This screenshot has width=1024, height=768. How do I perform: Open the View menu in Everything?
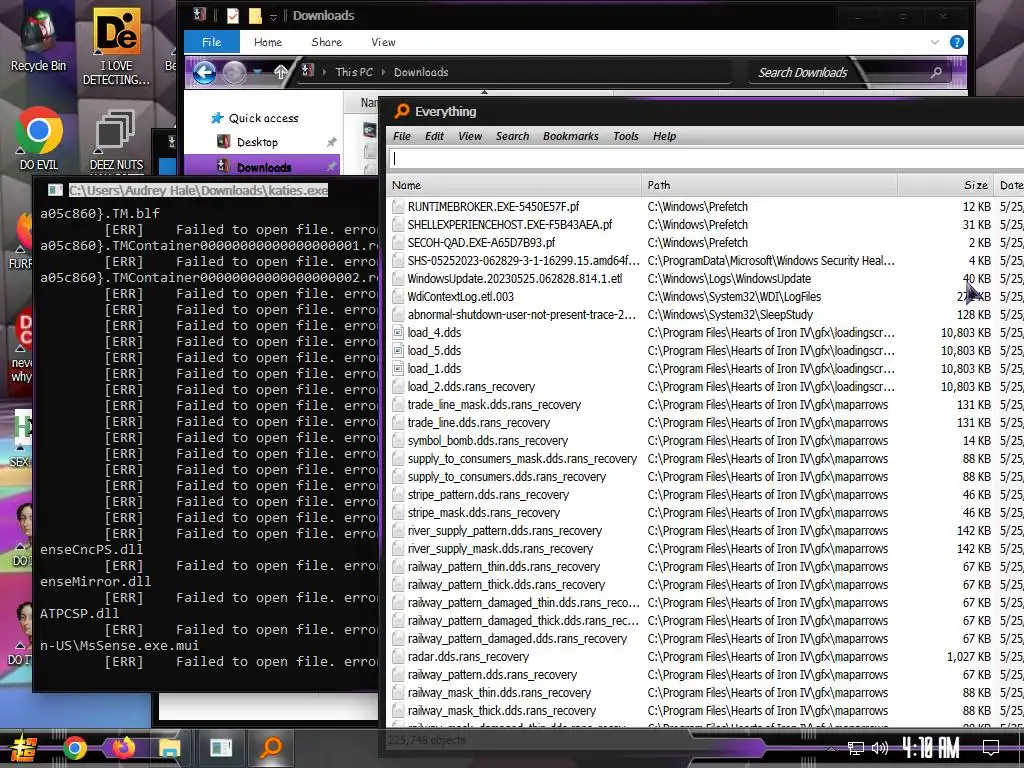470,136
